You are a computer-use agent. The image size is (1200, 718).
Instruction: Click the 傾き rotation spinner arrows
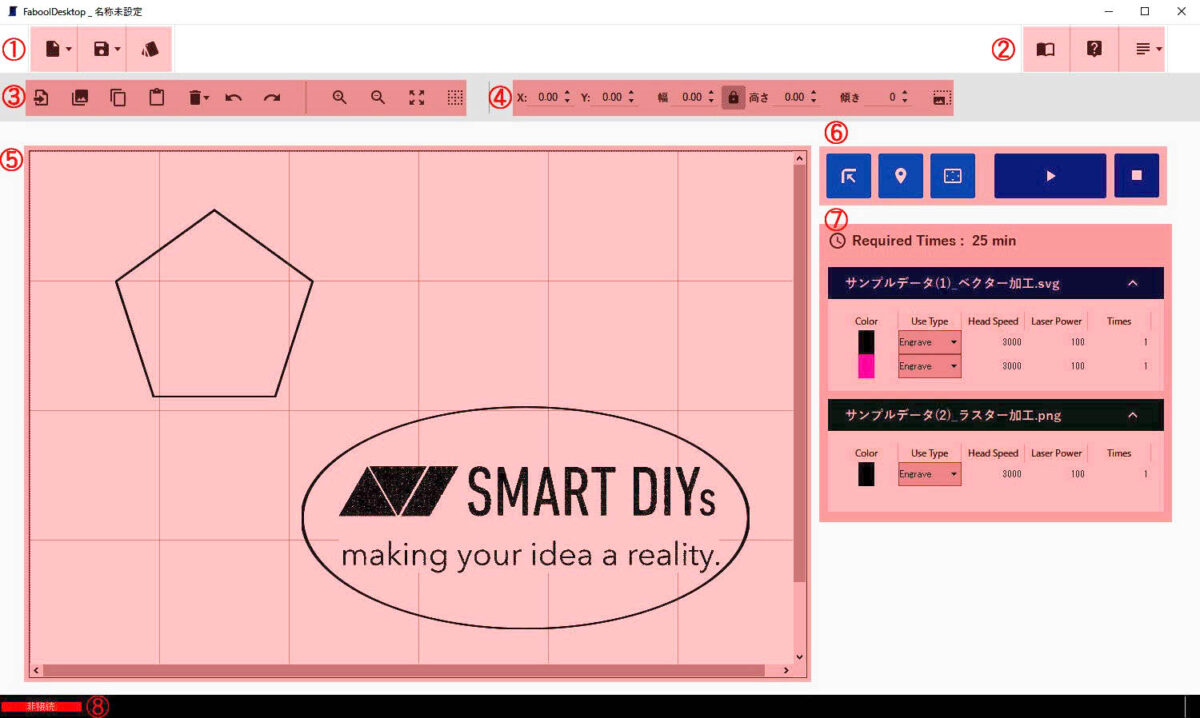905,98
